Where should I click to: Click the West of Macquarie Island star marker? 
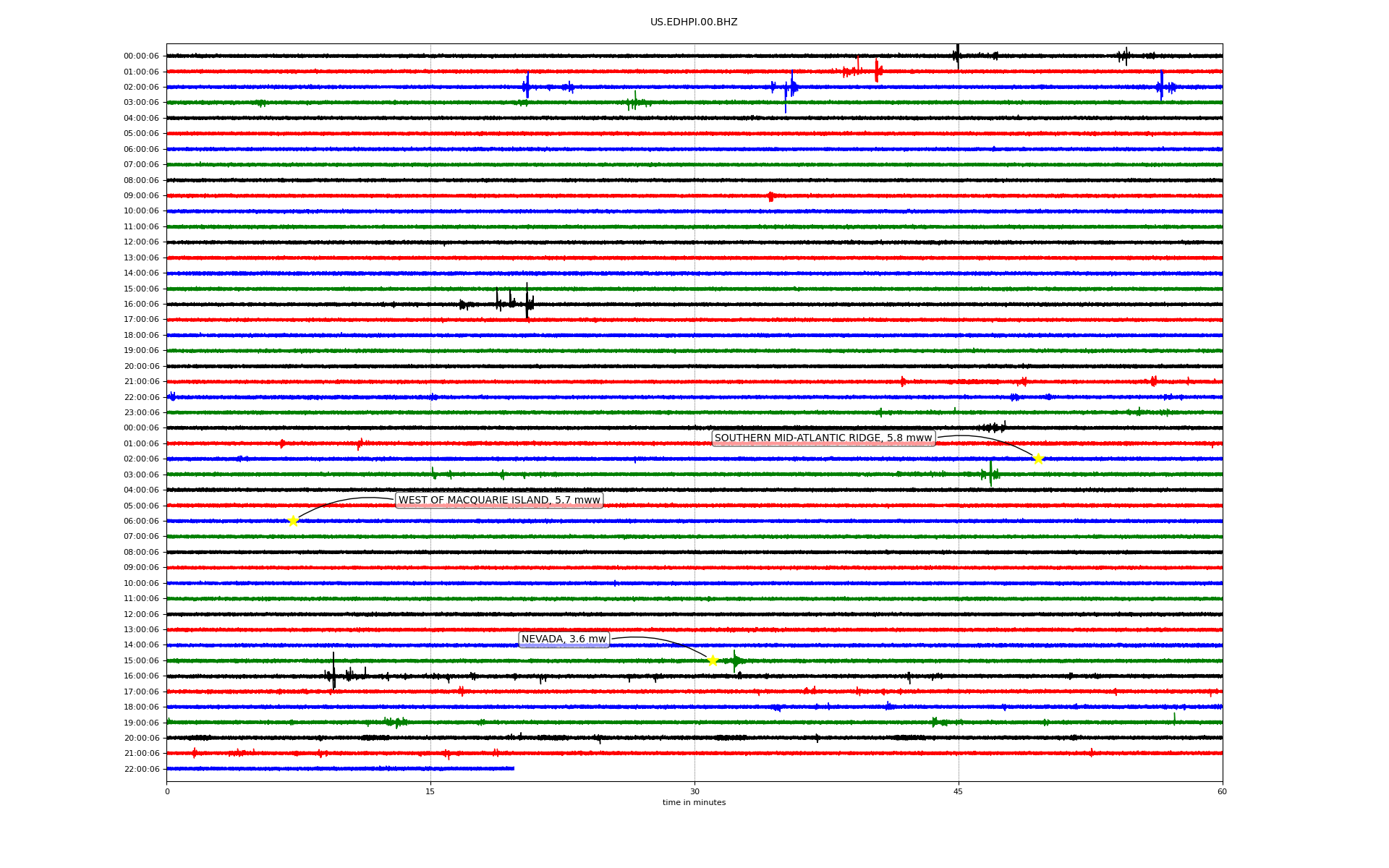point(293,521)
